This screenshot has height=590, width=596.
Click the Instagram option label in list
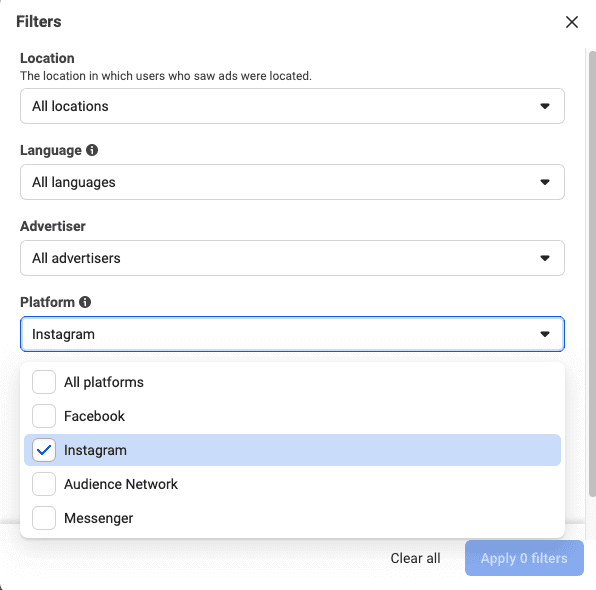coord(95,450)
